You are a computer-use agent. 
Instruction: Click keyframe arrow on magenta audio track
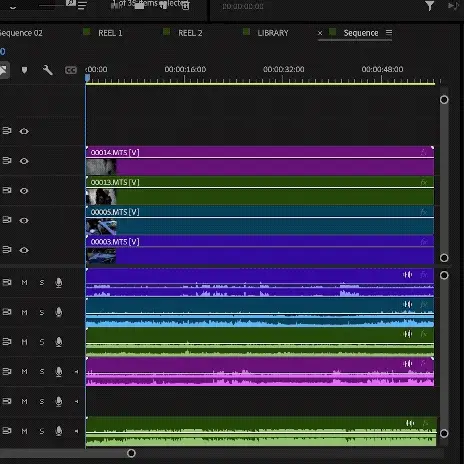pos(77,372)
